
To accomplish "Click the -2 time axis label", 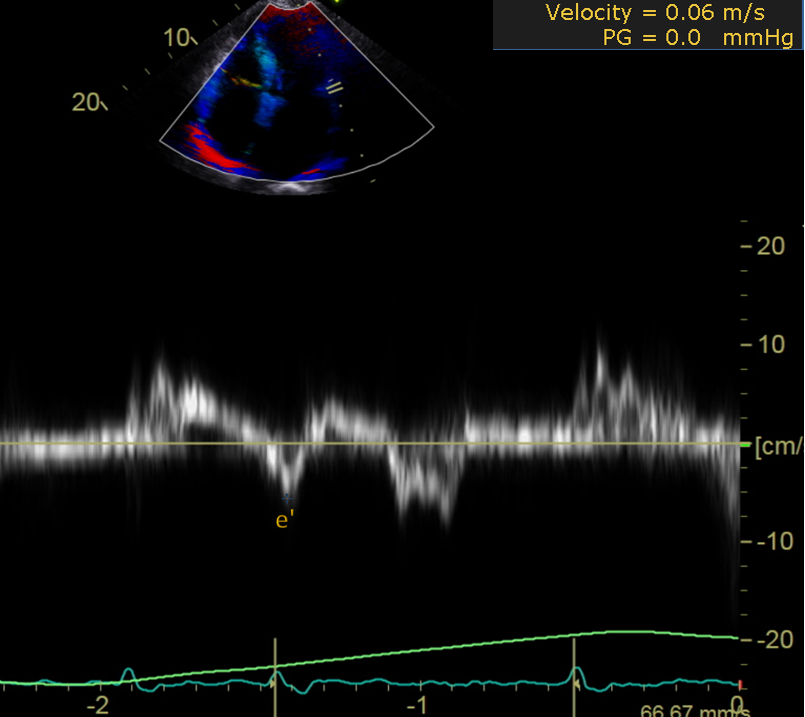I will click(x=97, y=705).
